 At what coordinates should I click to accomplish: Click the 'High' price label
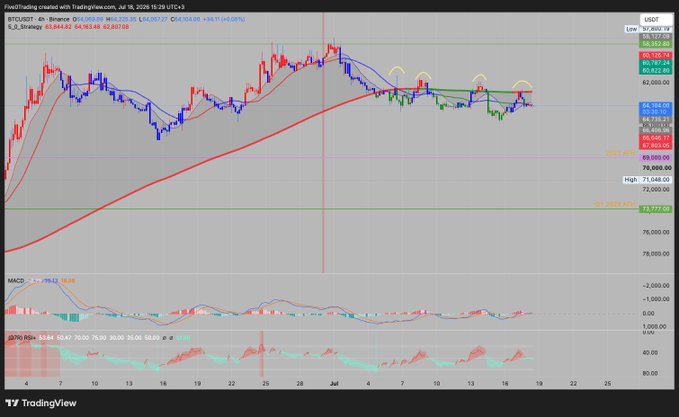pyautogui.click(x=630, y=179)
